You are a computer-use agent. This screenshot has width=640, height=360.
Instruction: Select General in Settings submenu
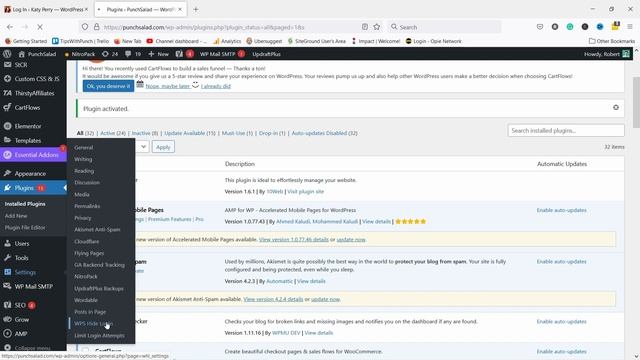pyautogui.click(x=84, y=147)
